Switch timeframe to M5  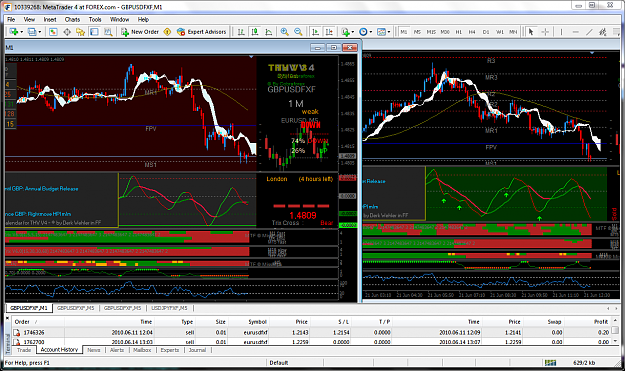coord(417,32)
